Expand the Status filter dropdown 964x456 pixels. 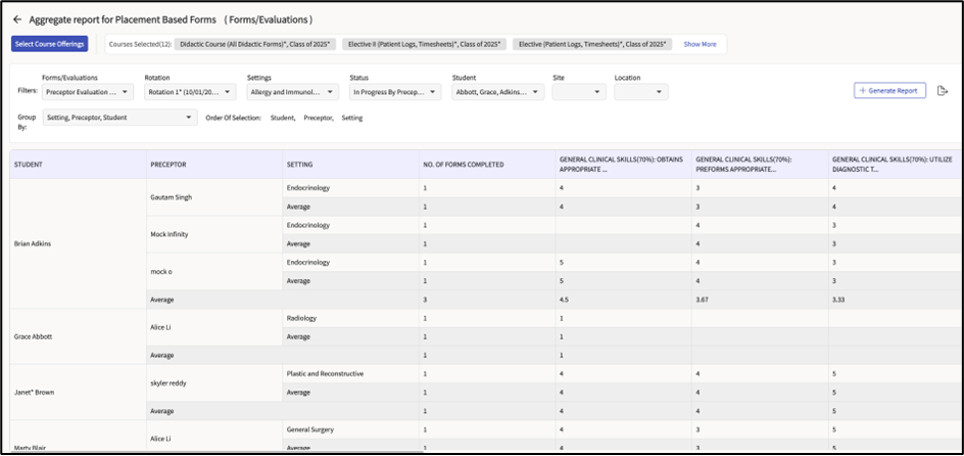click(x=395, y=92)
